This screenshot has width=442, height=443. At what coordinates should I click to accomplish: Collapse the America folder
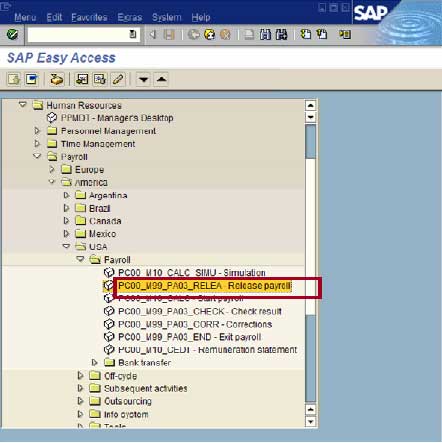point(52,182)
